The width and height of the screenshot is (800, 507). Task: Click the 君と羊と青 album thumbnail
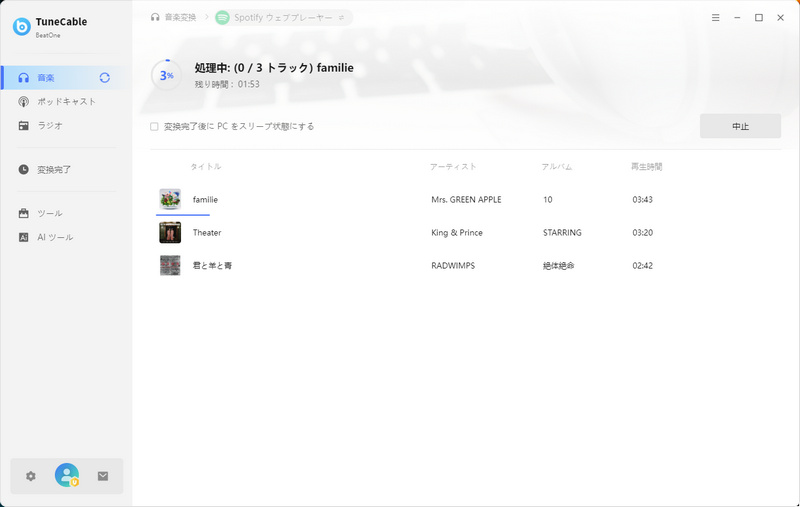(x=170, y=265)
